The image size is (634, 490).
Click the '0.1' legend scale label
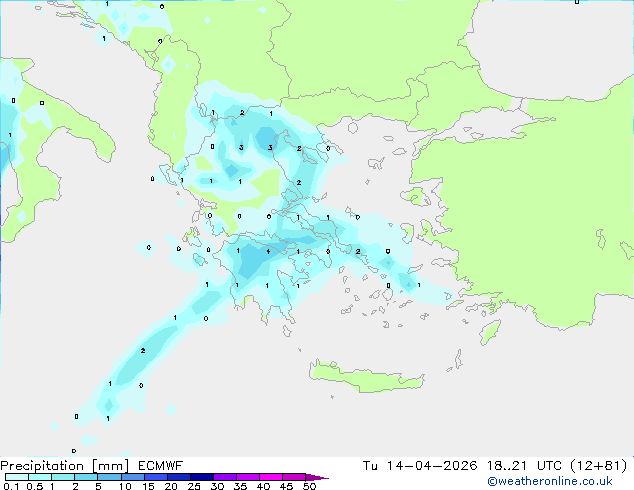coord(11,486)
